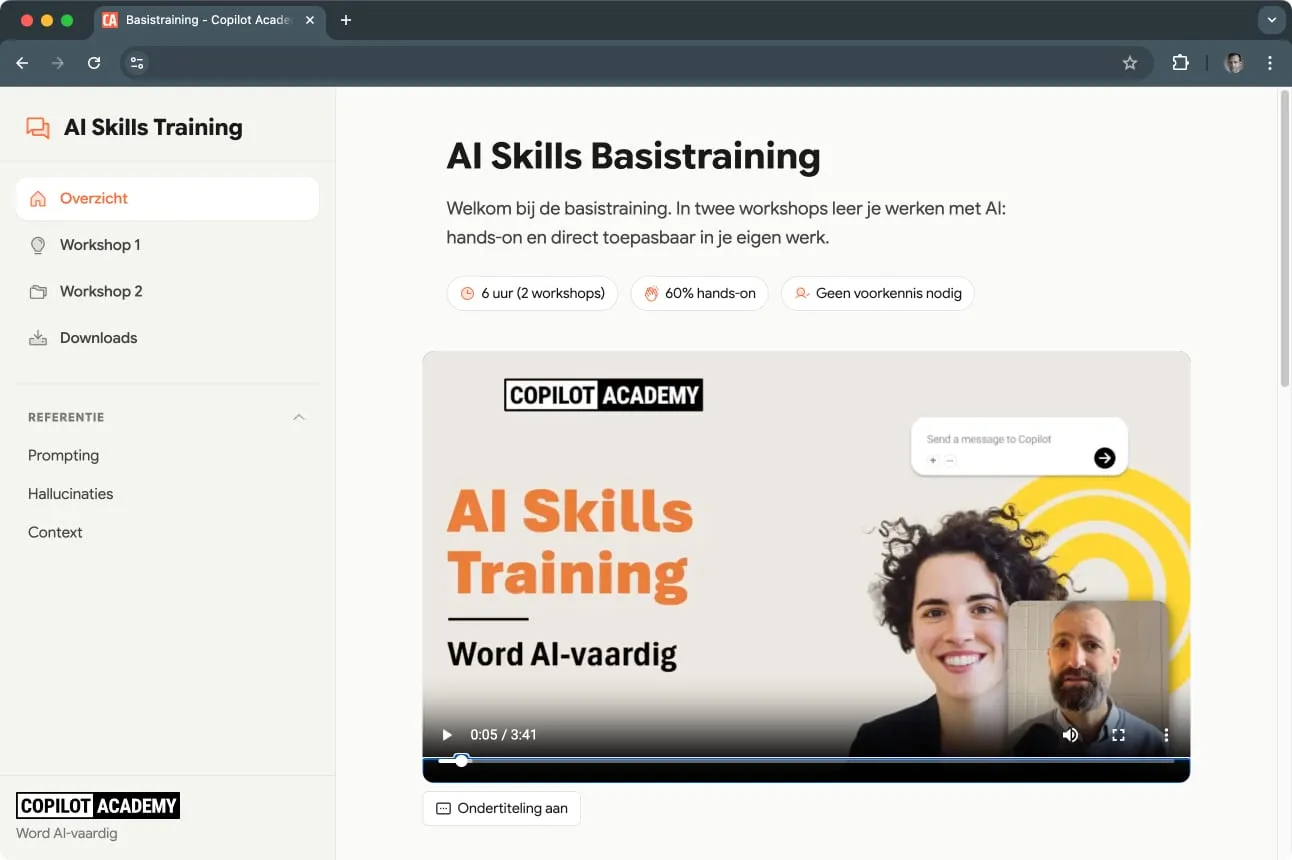This screenshot has height=860, width=1292.
Task: Go to the Downloads page
Action: click(98, 338)
